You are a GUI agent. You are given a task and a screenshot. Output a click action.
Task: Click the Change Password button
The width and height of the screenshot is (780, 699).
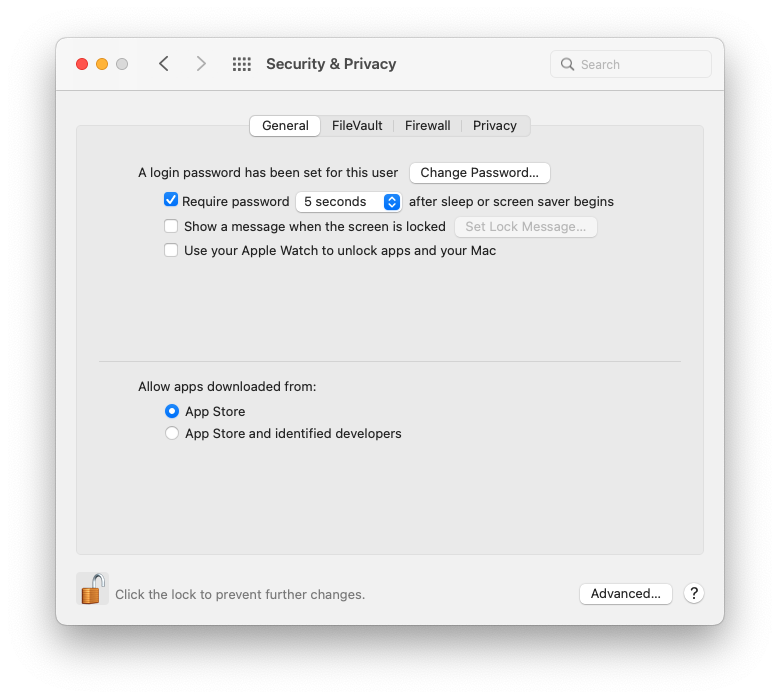pyautogui.click(x=479, y=172)
